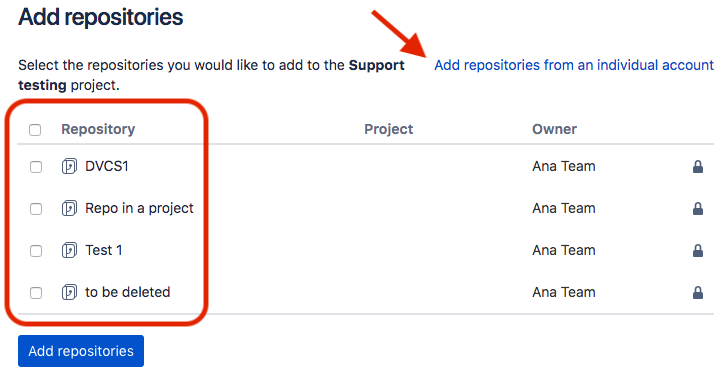Tick the to be deleted checkbox
This screenshot has height=385, width=726.
36,293
